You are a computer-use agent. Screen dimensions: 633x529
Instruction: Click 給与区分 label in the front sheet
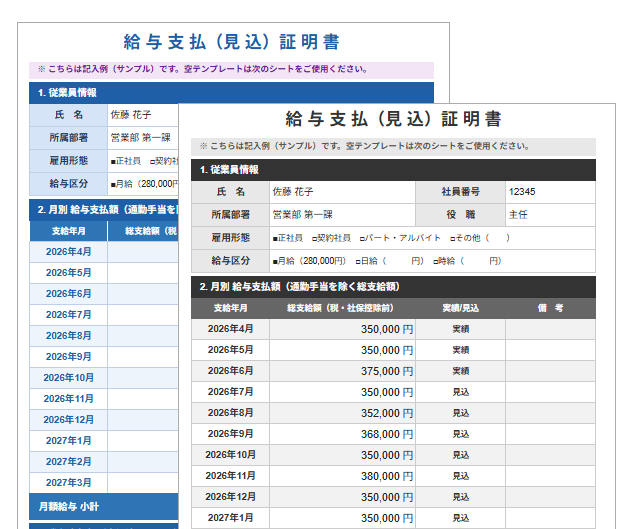(x=231, y=261)
